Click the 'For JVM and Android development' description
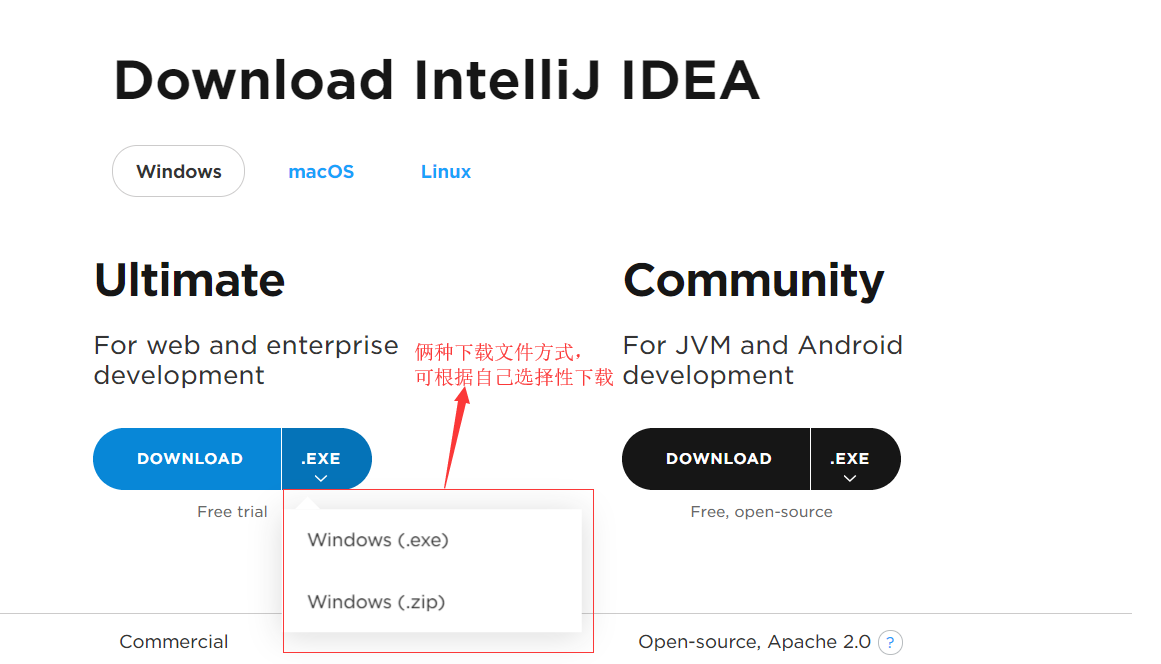Screen dimensions: 1161x664 [763, 360]
